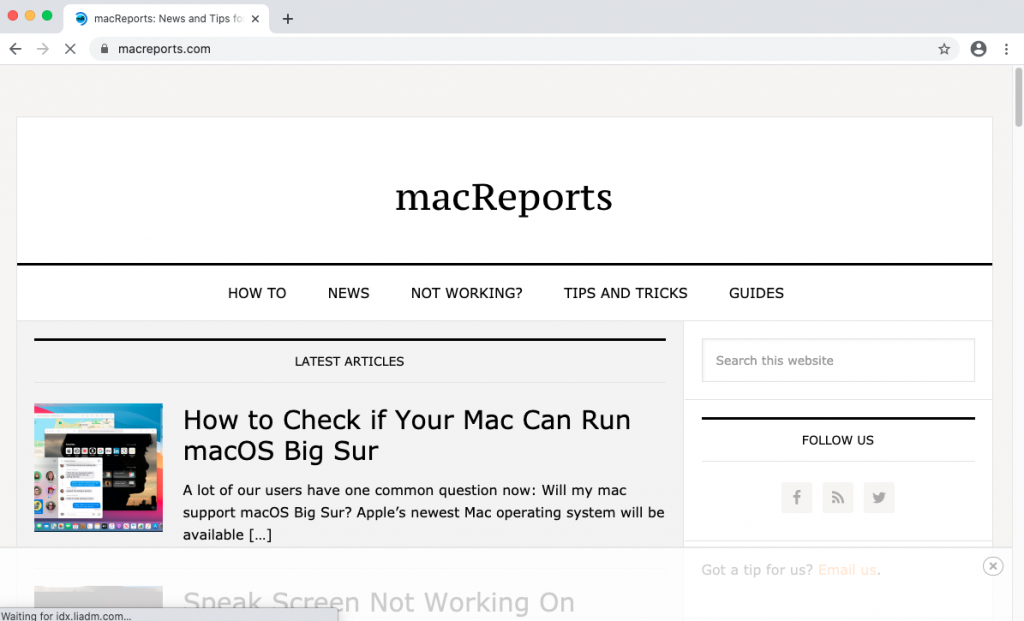
Task: Click the Got a tip for us text
Action: tap(757, 570)
